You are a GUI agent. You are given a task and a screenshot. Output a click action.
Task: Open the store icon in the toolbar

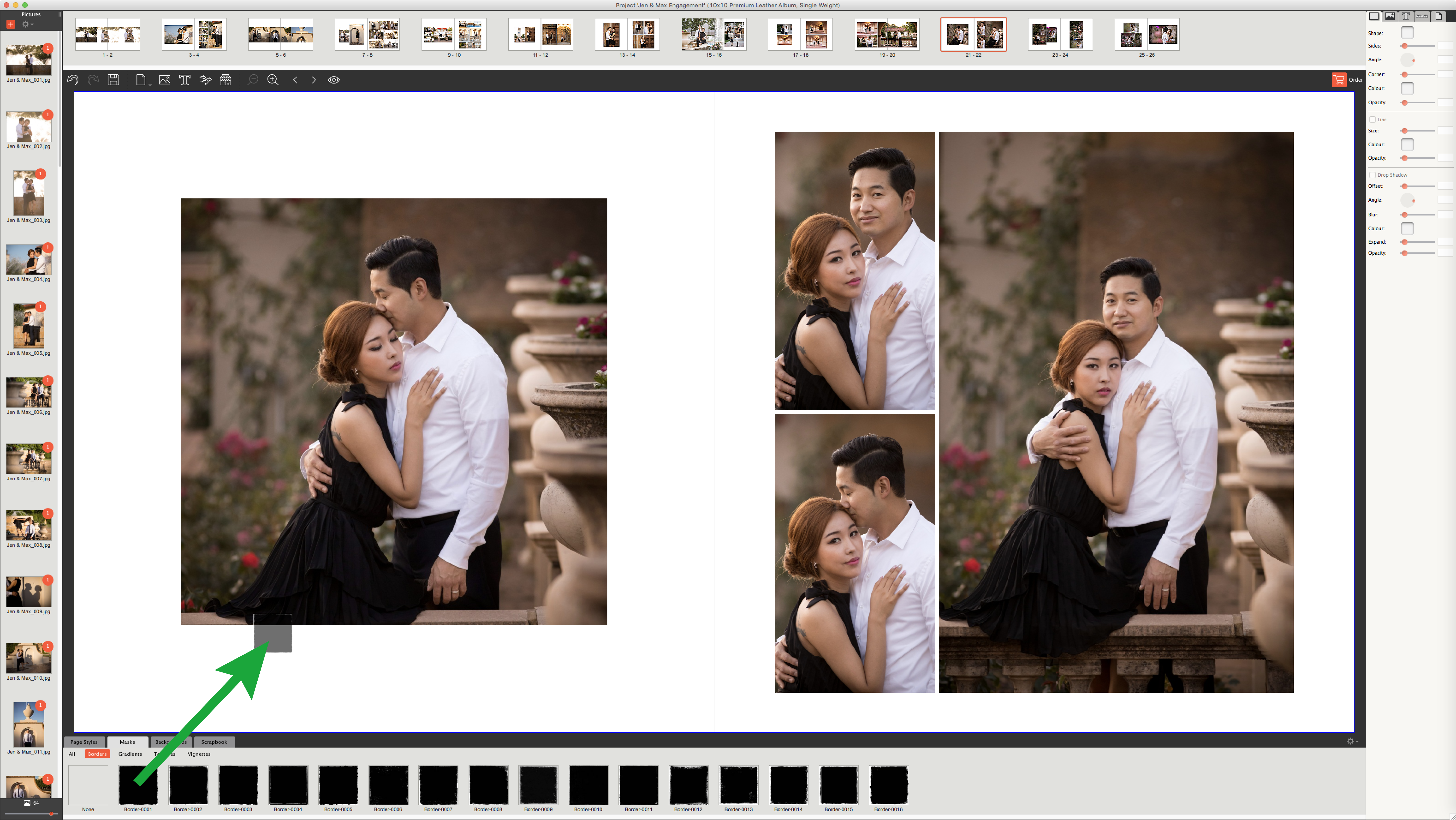pyautogui.click(x=226, y=80)
